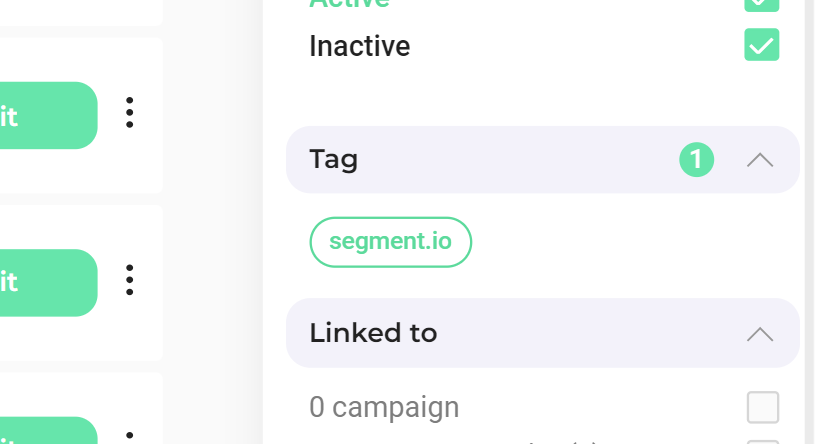Collapse the Tag section using its chevron
Viewport: 817px width, 444px height.
coord(760,160)
